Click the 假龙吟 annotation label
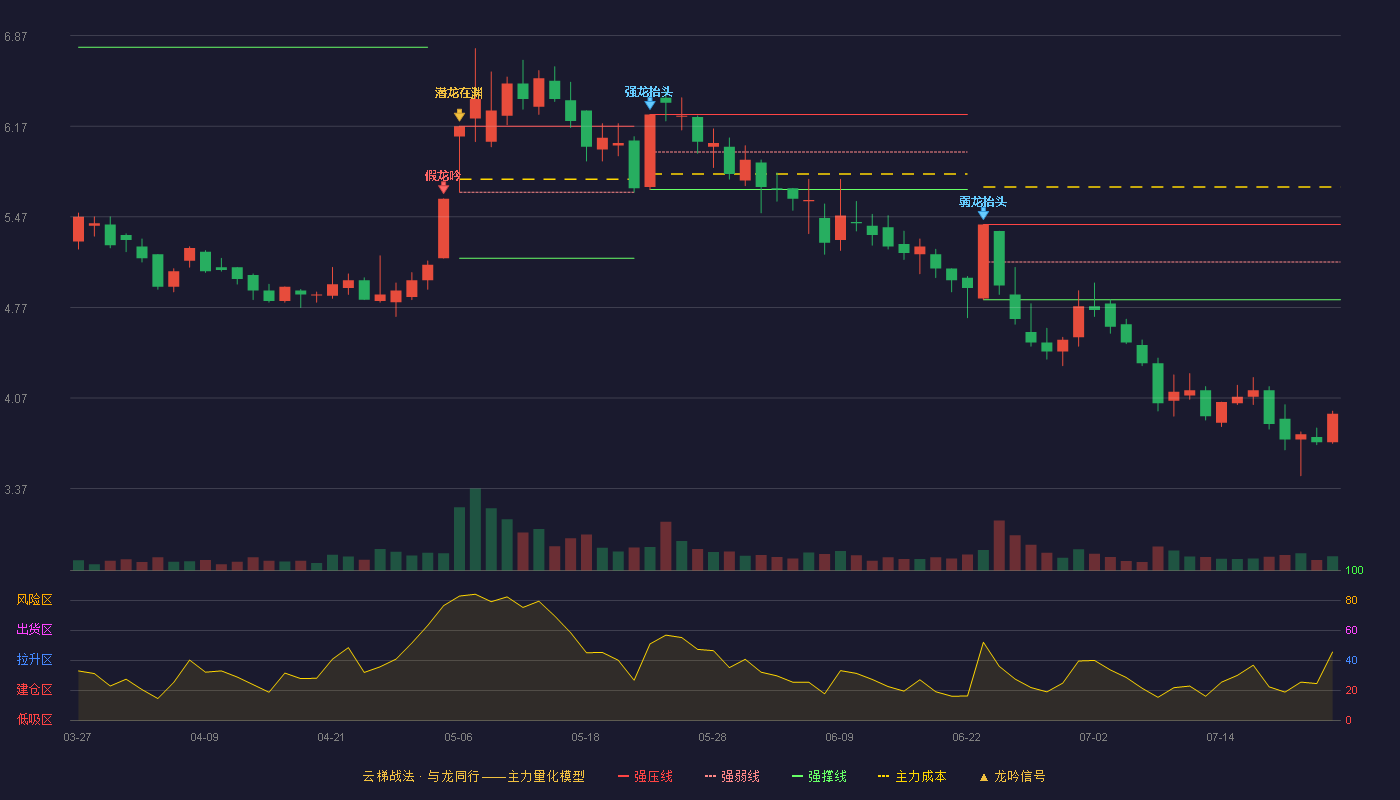The height and width of the screenshot is (800, 1400). [x=443, y=176]
